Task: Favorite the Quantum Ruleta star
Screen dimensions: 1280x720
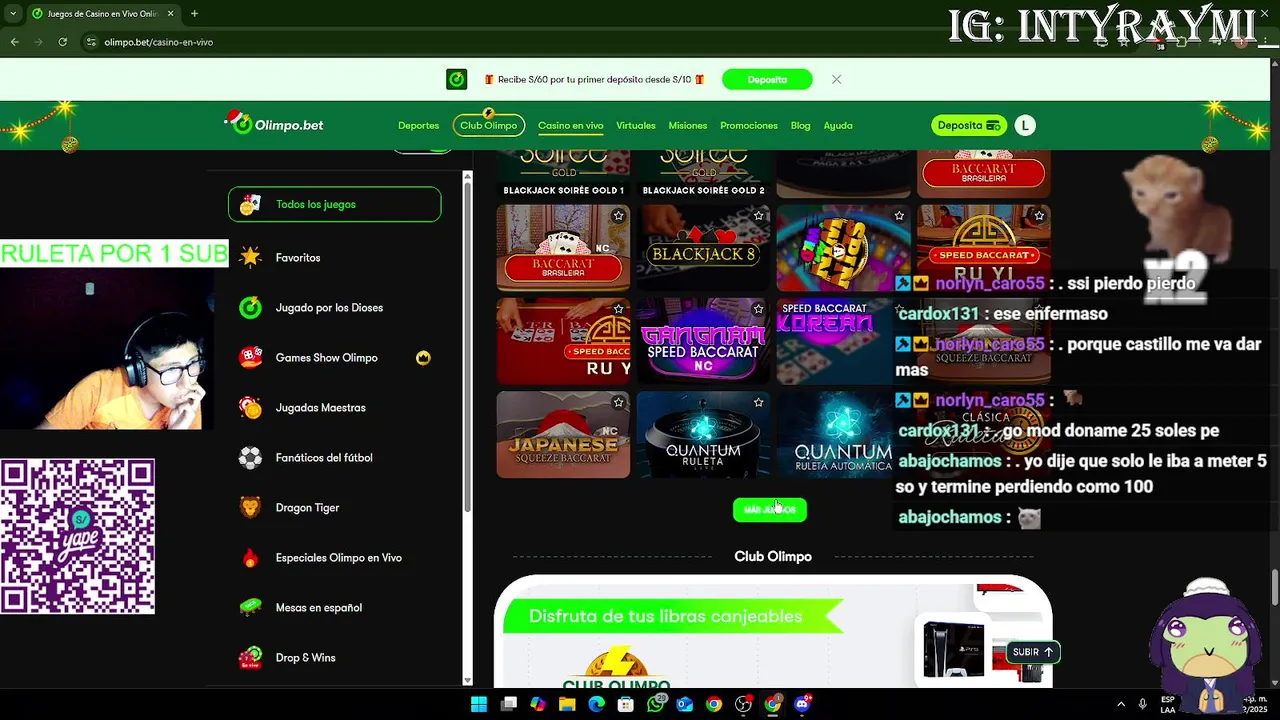Action: pyautogui.click(x=758, y=402)
